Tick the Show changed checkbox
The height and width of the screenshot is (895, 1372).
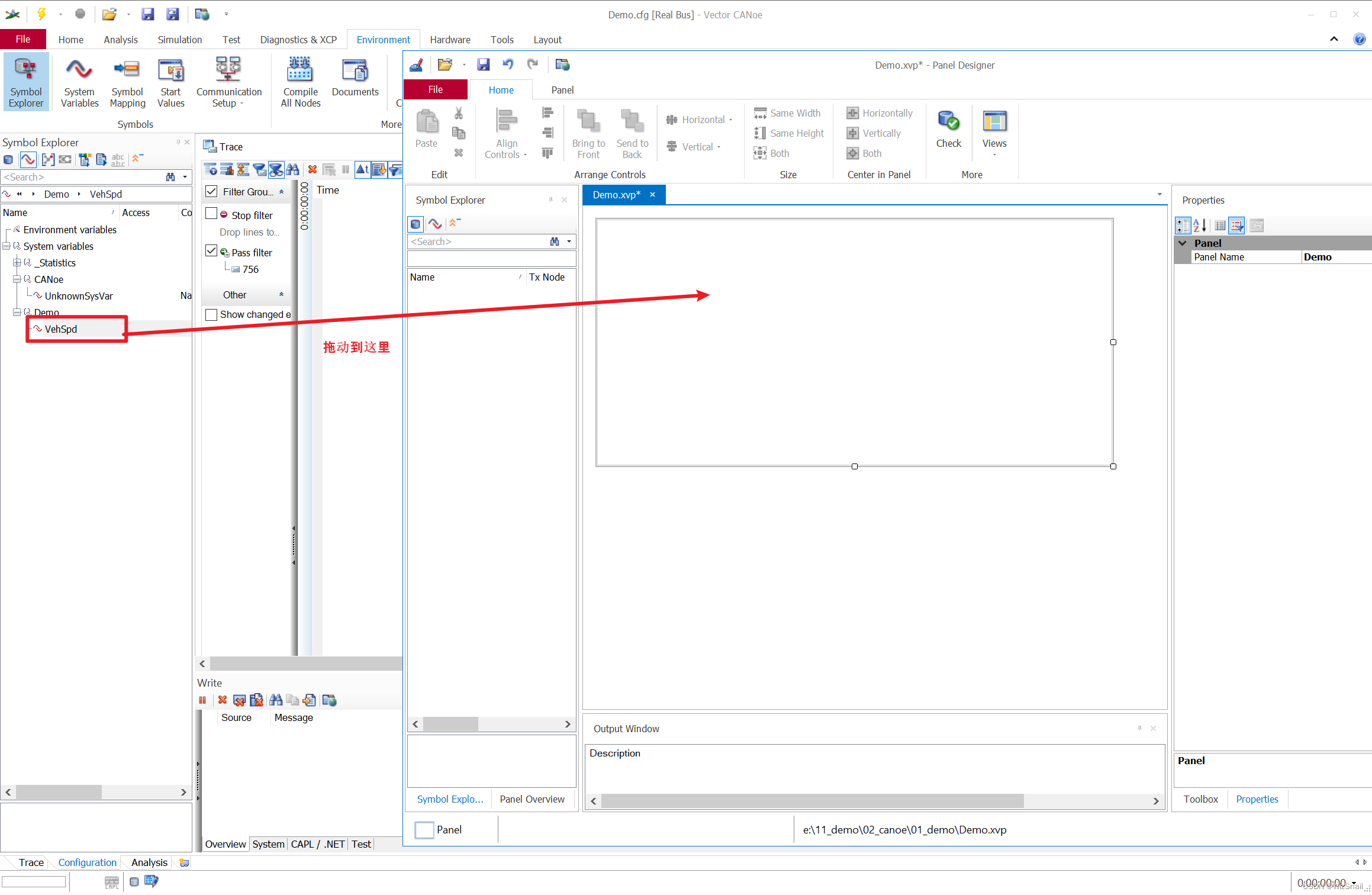pyautogui.click(x=211, y=315)
